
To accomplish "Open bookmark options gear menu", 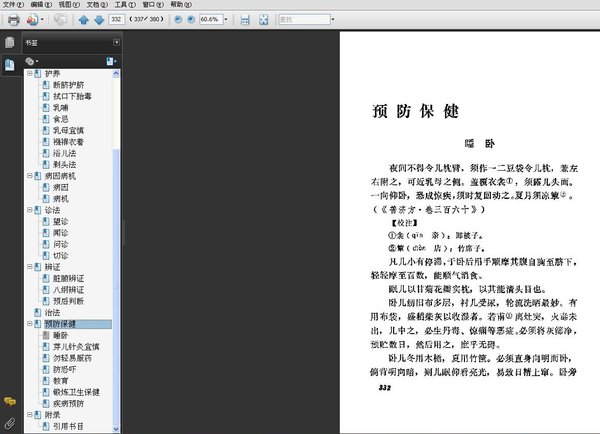I will (x=31, y=61).
